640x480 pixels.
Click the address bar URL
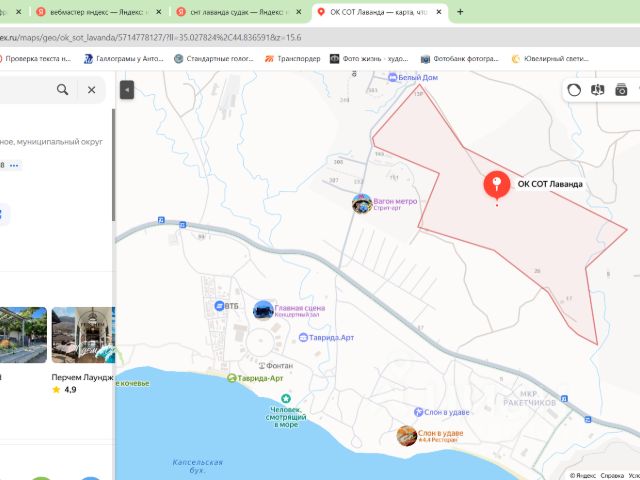(151, 38)
